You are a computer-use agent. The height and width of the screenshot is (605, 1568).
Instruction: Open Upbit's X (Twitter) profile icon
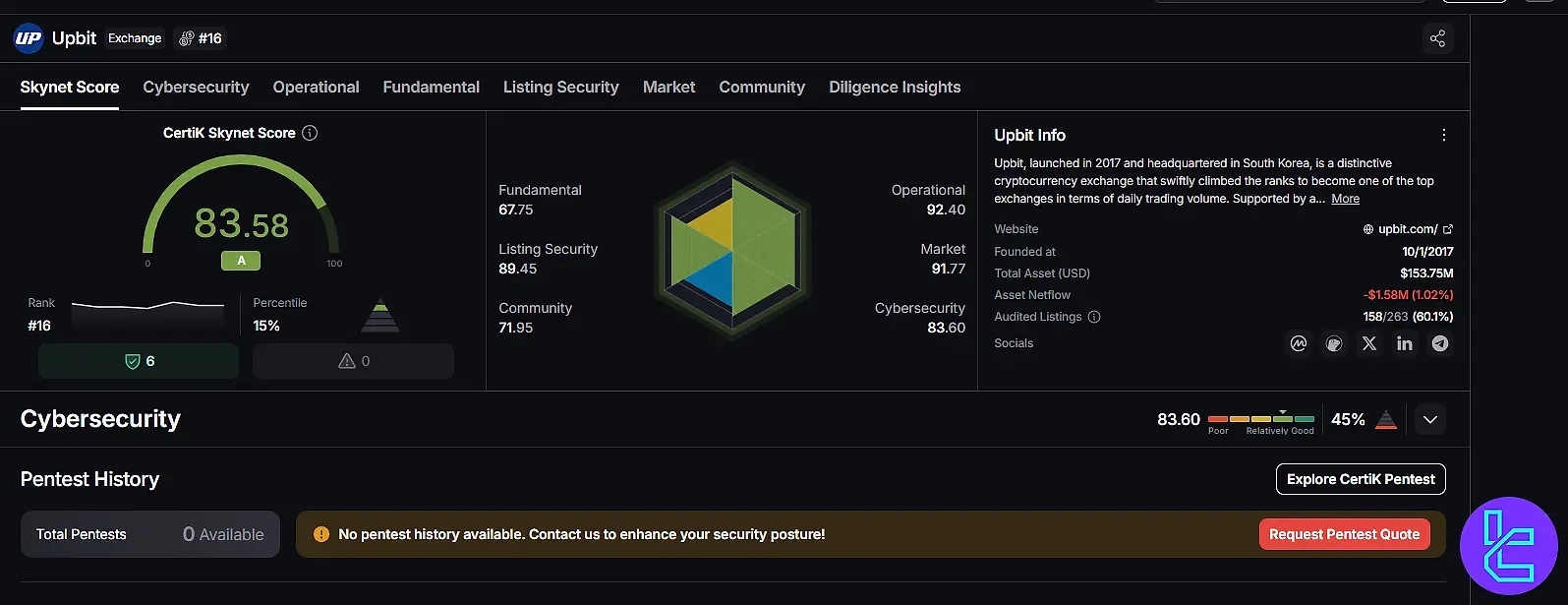(x=1369, y=343)
